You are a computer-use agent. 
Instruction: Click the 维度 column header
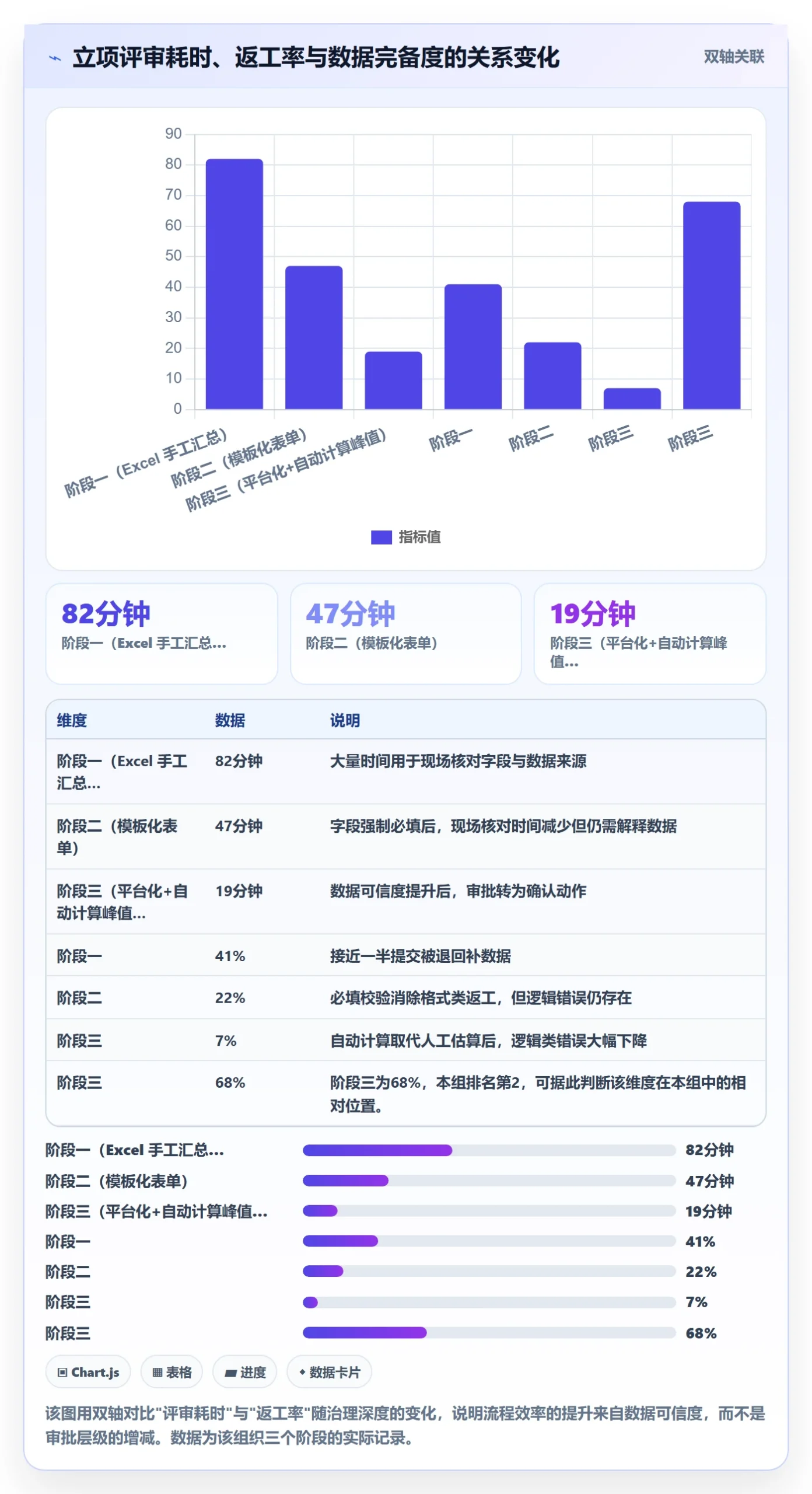click(x=72, y=720)
